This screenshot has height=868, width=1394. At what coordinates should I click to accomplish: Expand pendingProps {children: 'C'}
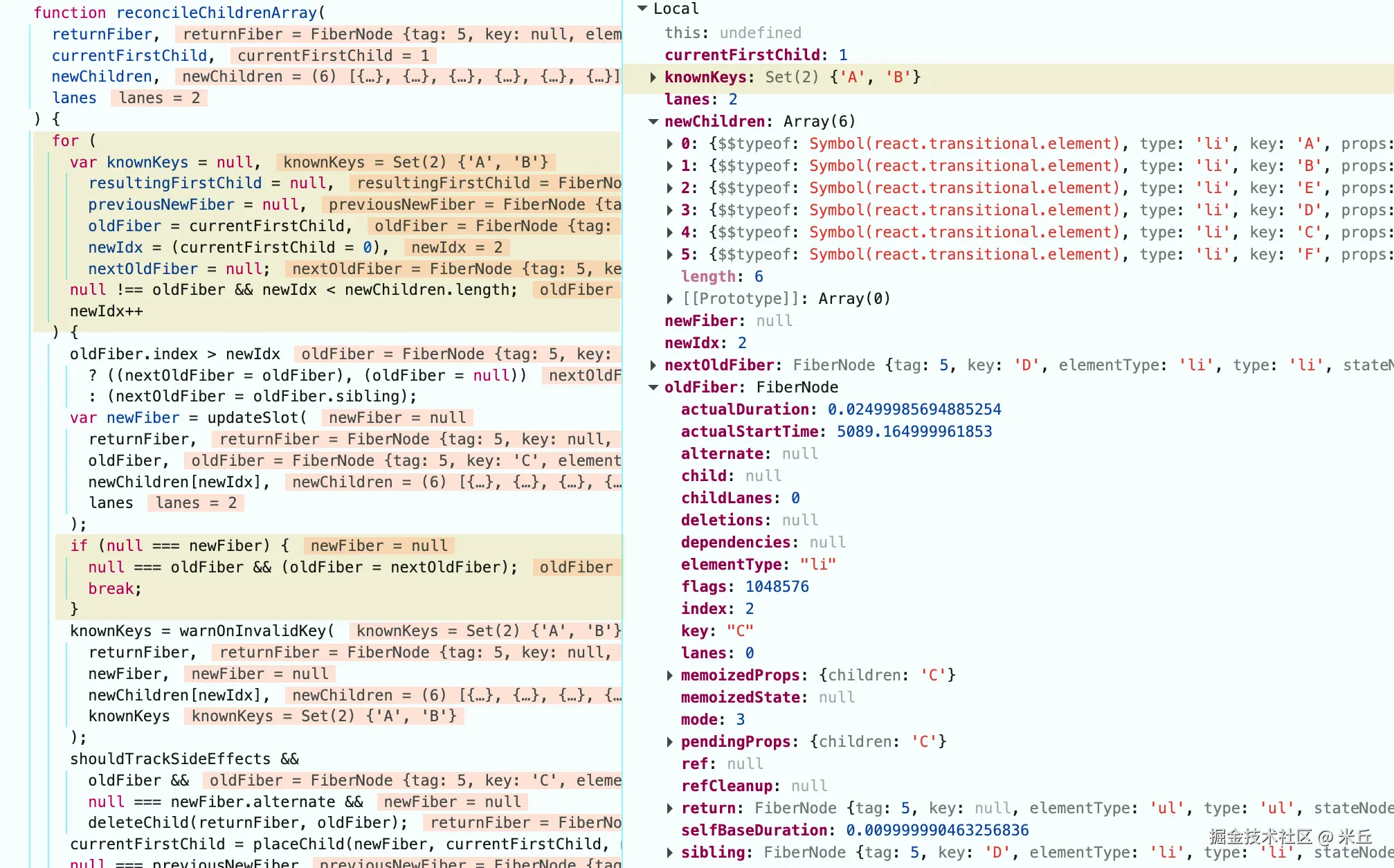(x=669, y=741)
